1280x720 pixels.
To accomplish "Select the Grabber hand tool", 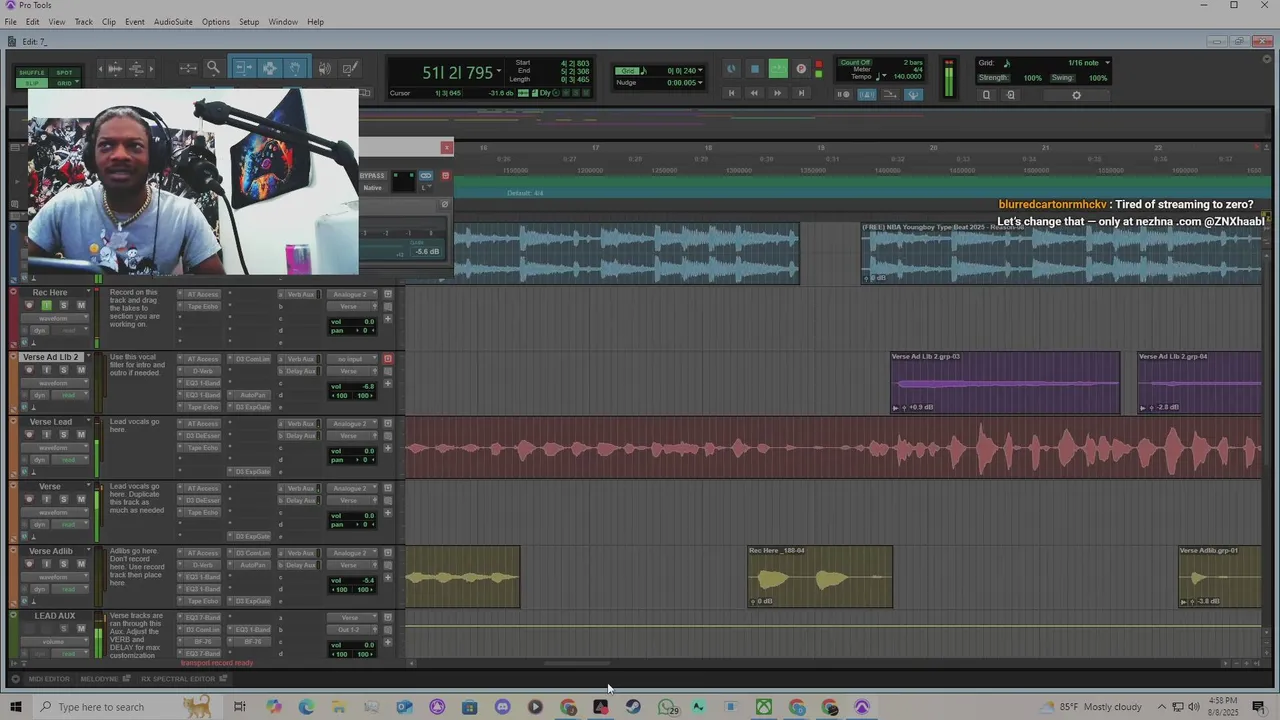I will (295, 68).
